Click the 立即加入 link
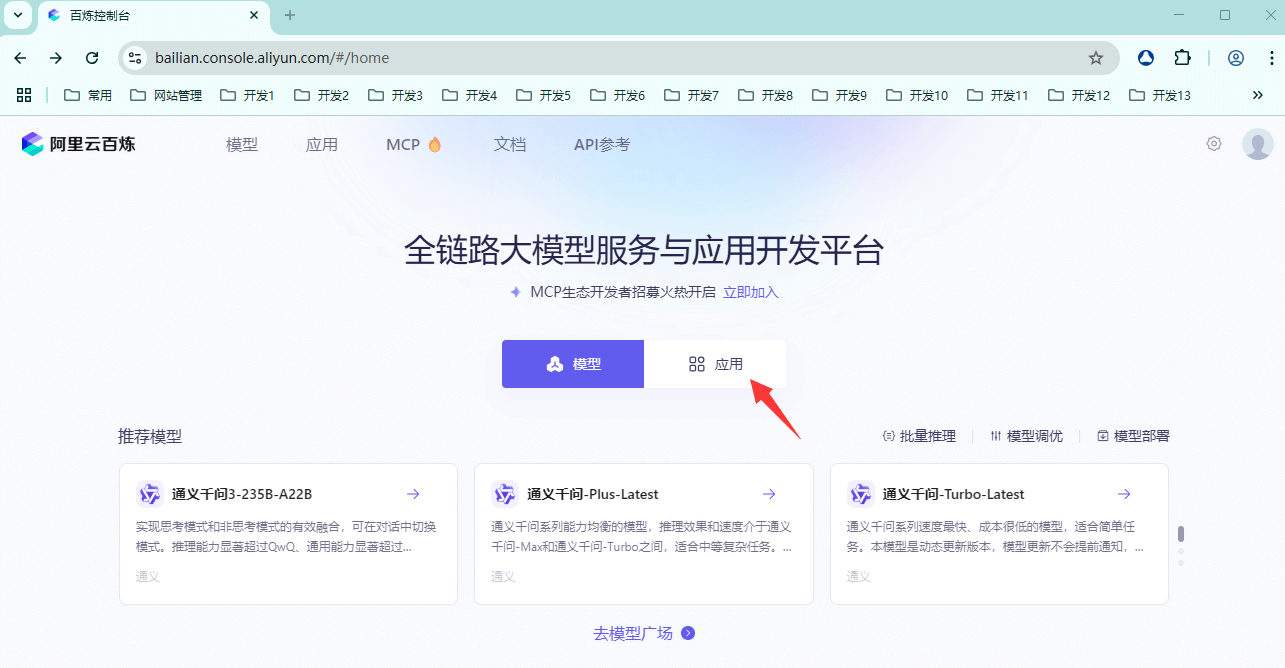The height and width of the screenshot is (668, 1285). [751, 292]
